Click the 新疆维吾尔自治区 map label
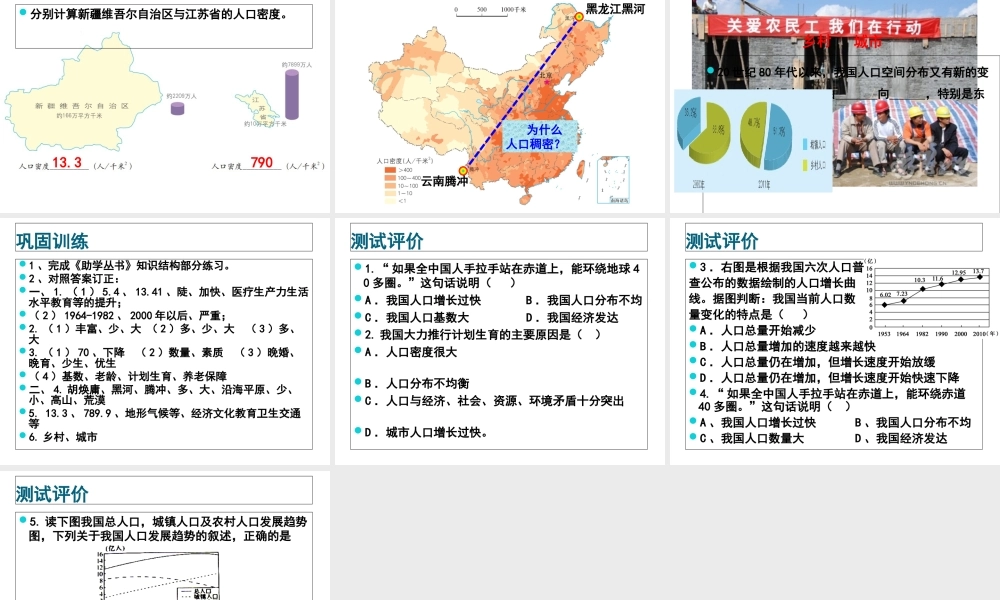 point(82,106)
